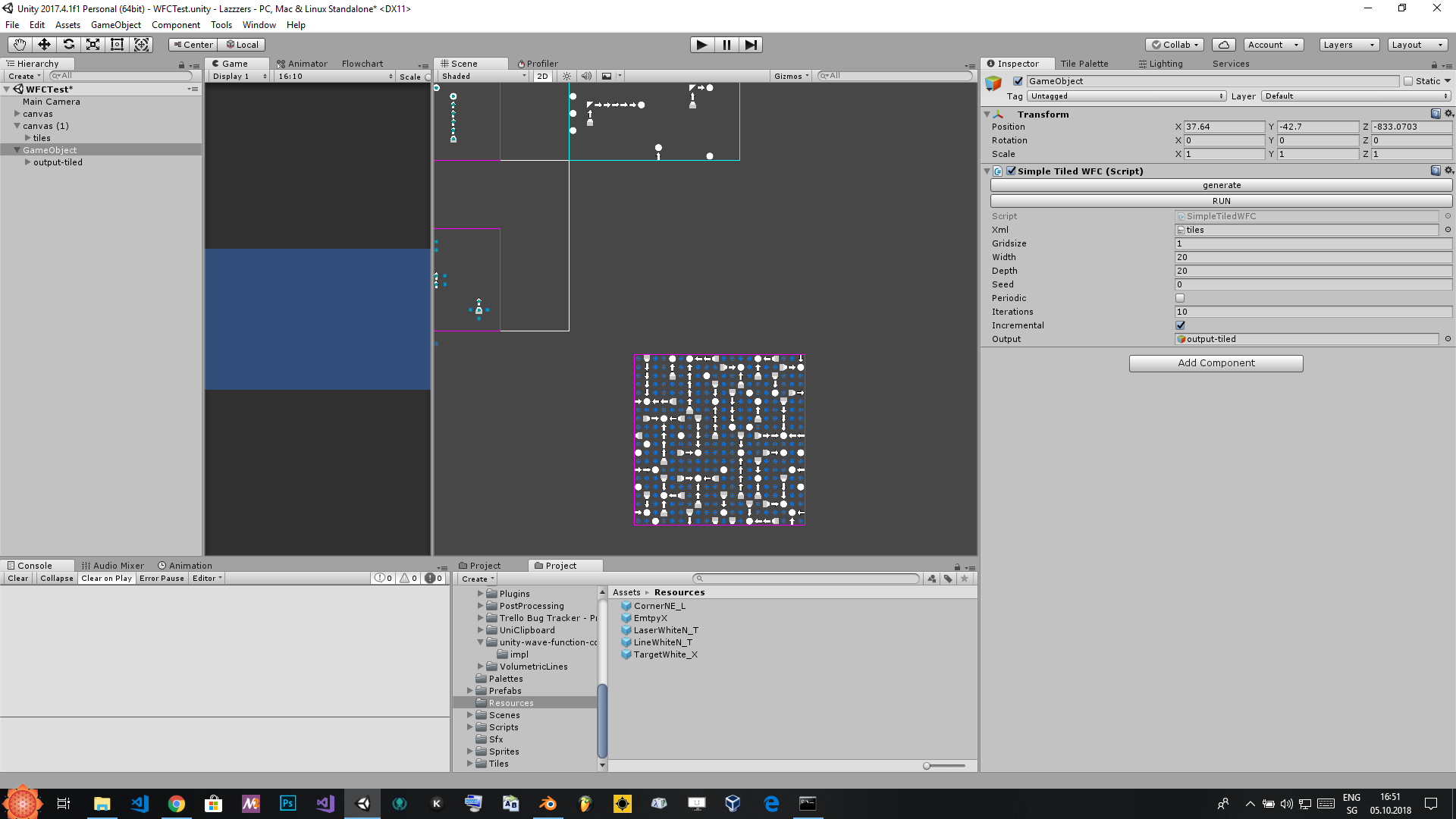Screen dimensions: 1456x819
Task: Toggle scene audio icon
Action: pos(586,76)
